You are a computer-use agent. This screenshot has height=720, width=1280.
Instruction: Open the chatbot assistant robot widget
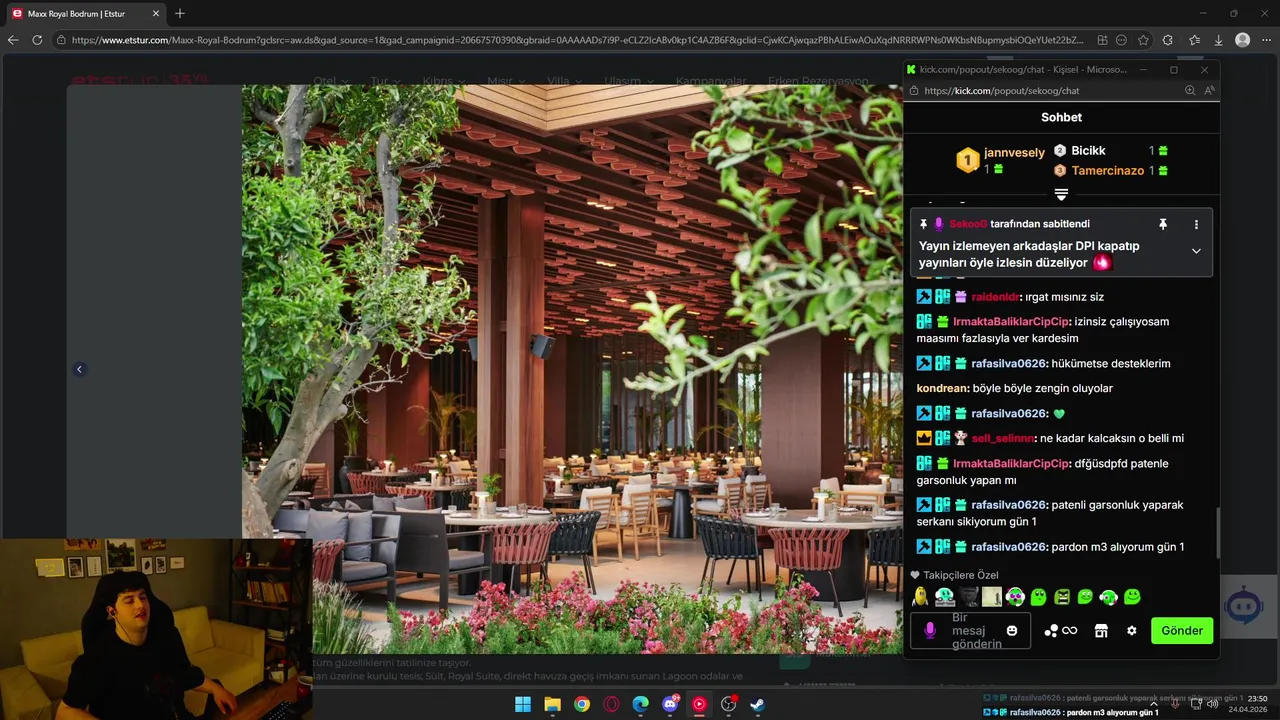(1243, 606)
